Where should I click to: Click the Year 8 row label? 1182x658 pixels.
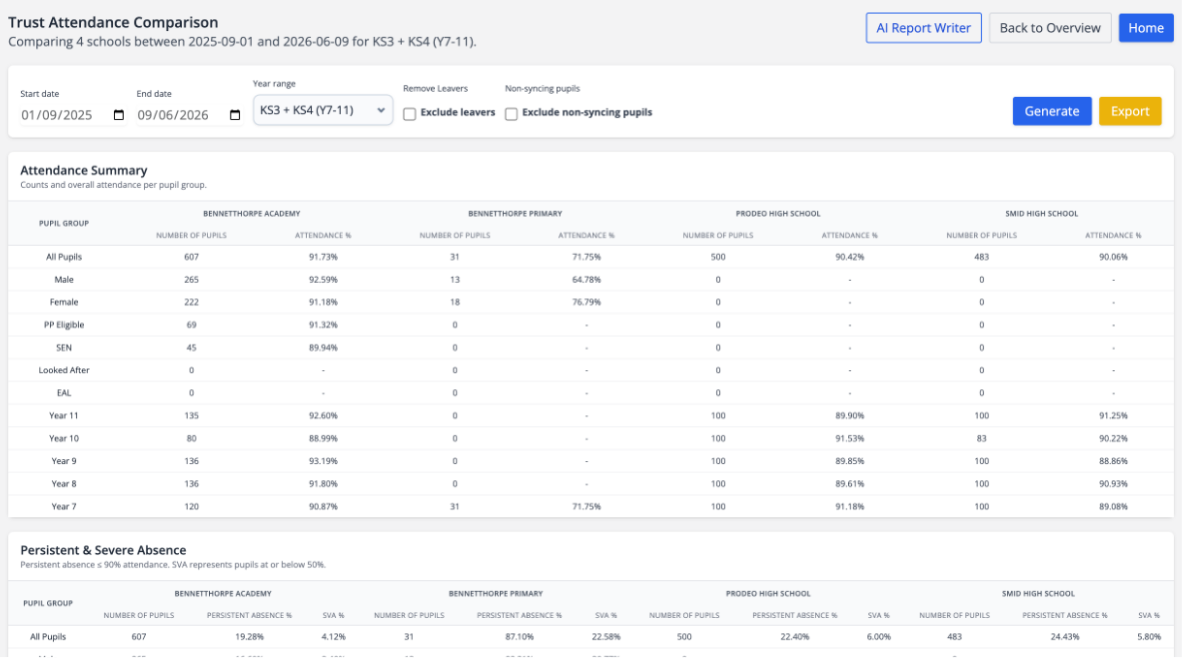tap(64, 483)
